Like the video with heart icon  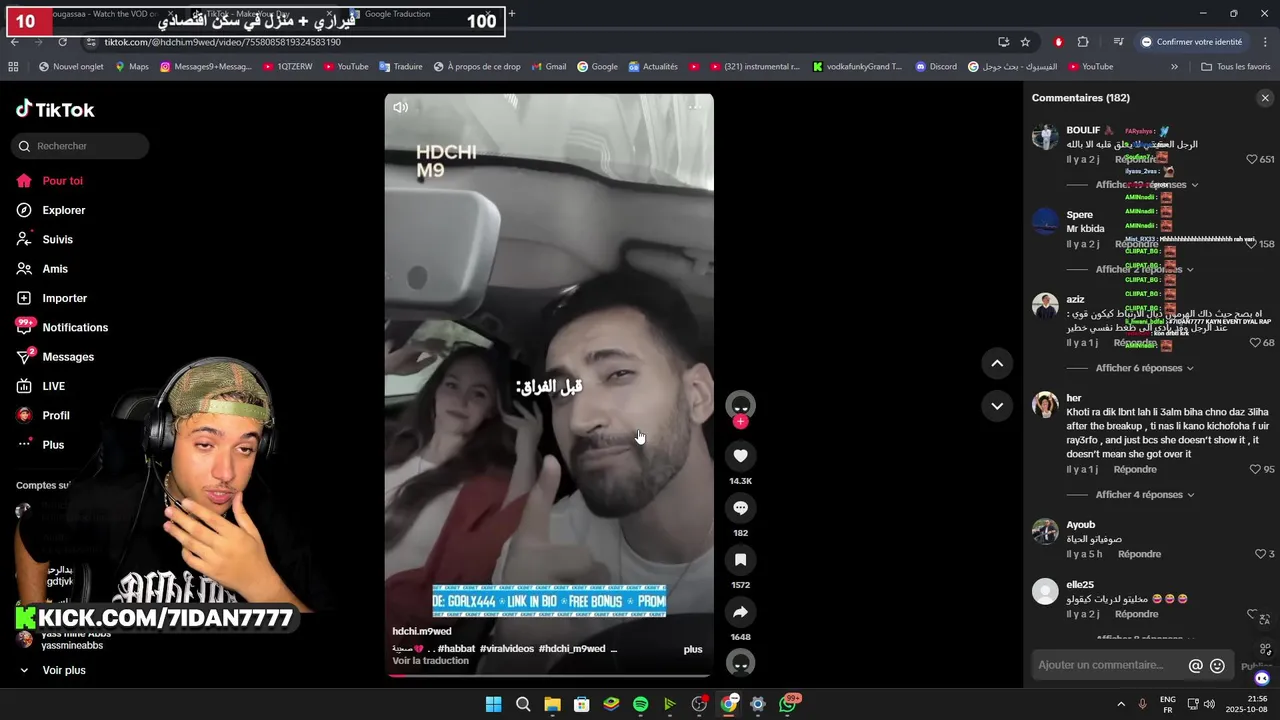(x=740, y=456)
